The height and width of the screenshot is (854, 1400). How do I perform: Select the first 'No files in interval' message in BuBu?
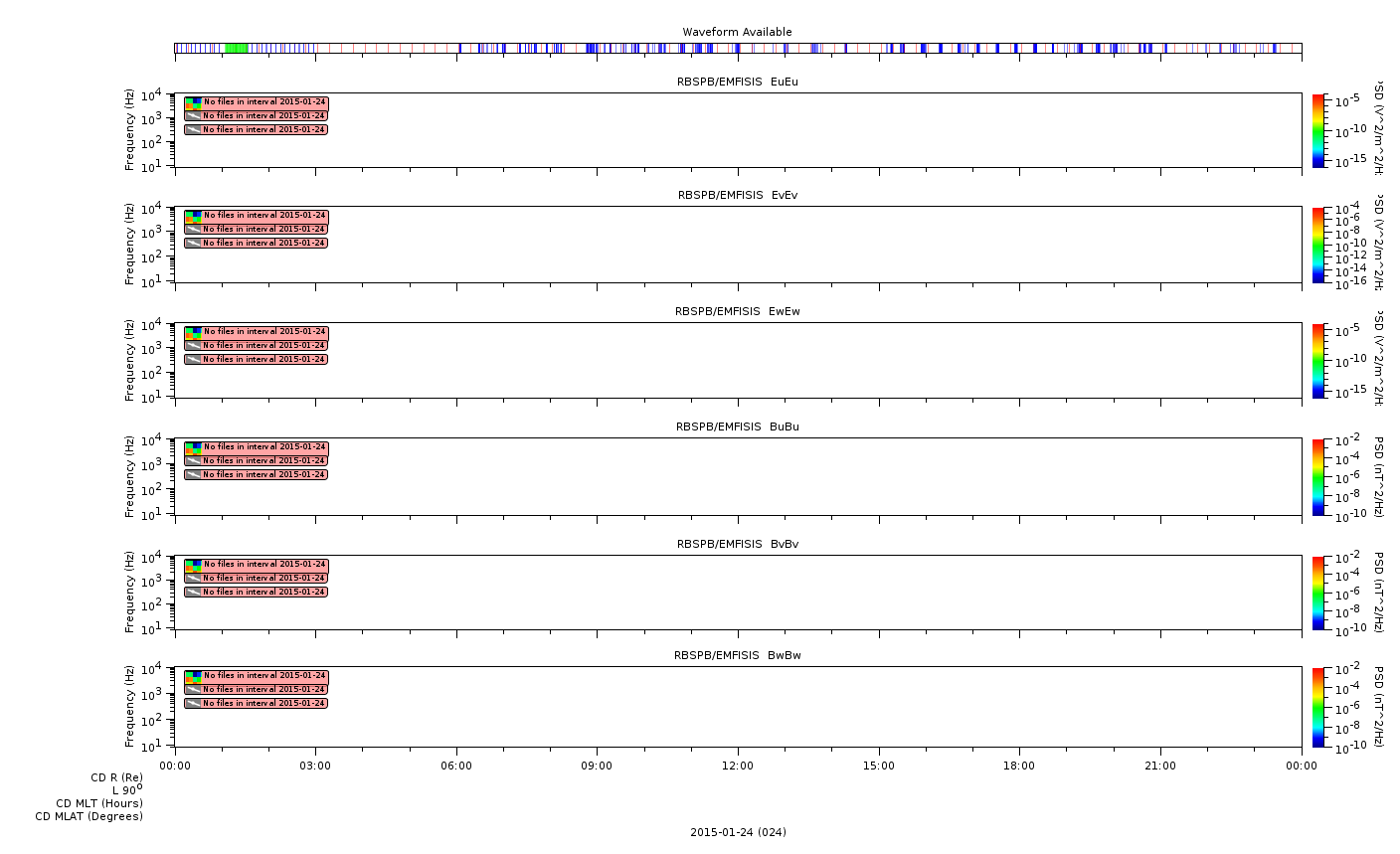click(x=256, y=447)
